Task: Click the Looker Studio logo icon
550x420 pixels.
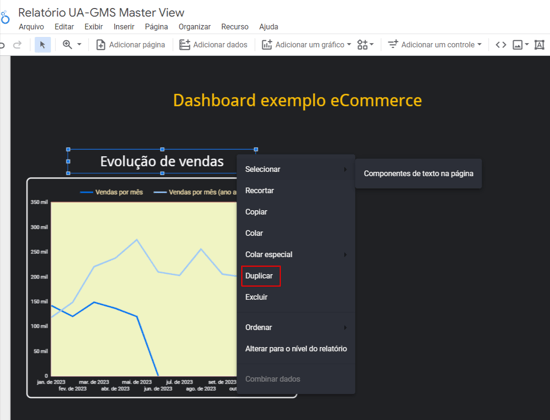Action: coord(5,17)
